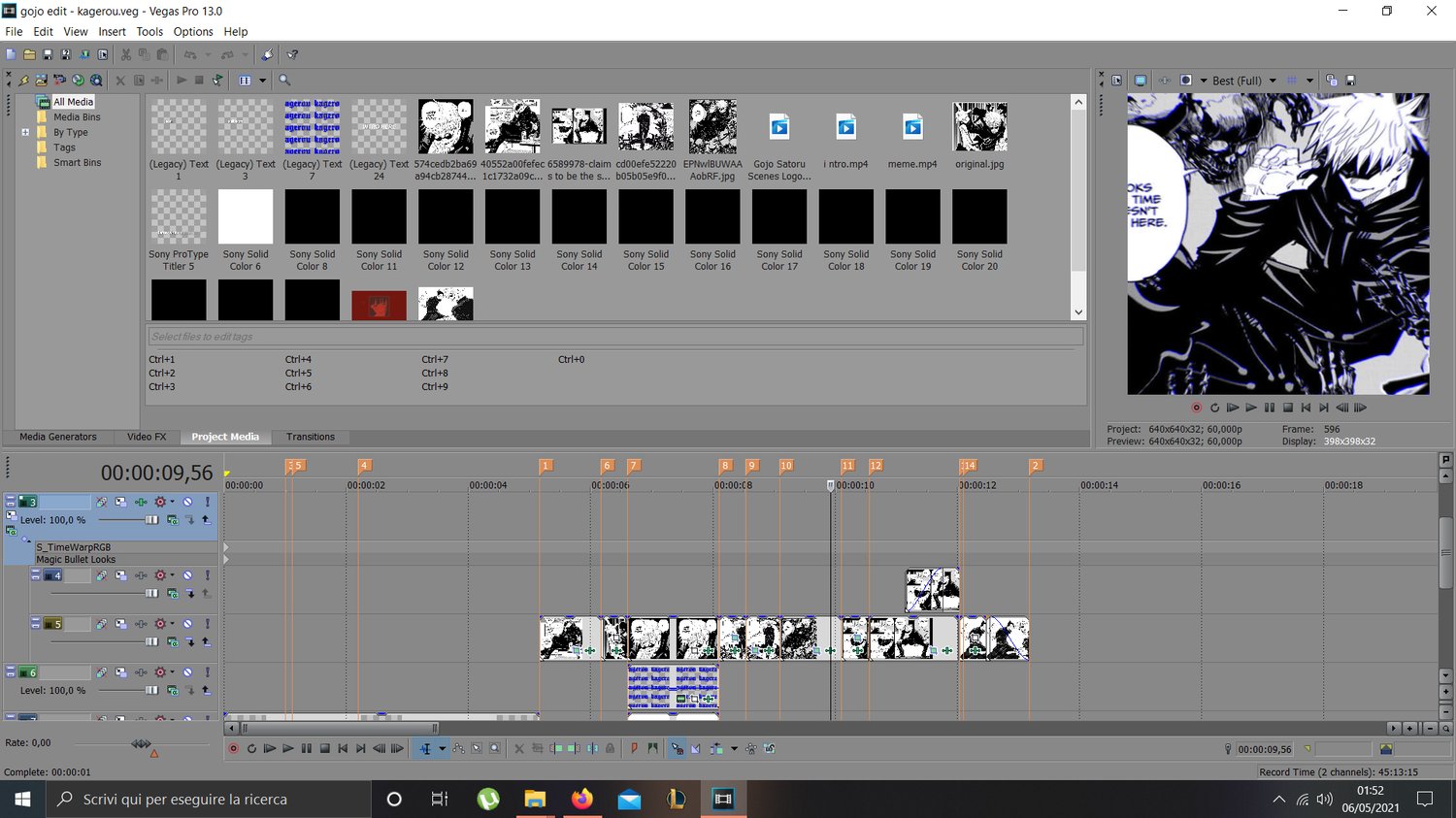
Task: Stop playback in the timeline transport
Action: pyautogui.click(x=325, y=748)
